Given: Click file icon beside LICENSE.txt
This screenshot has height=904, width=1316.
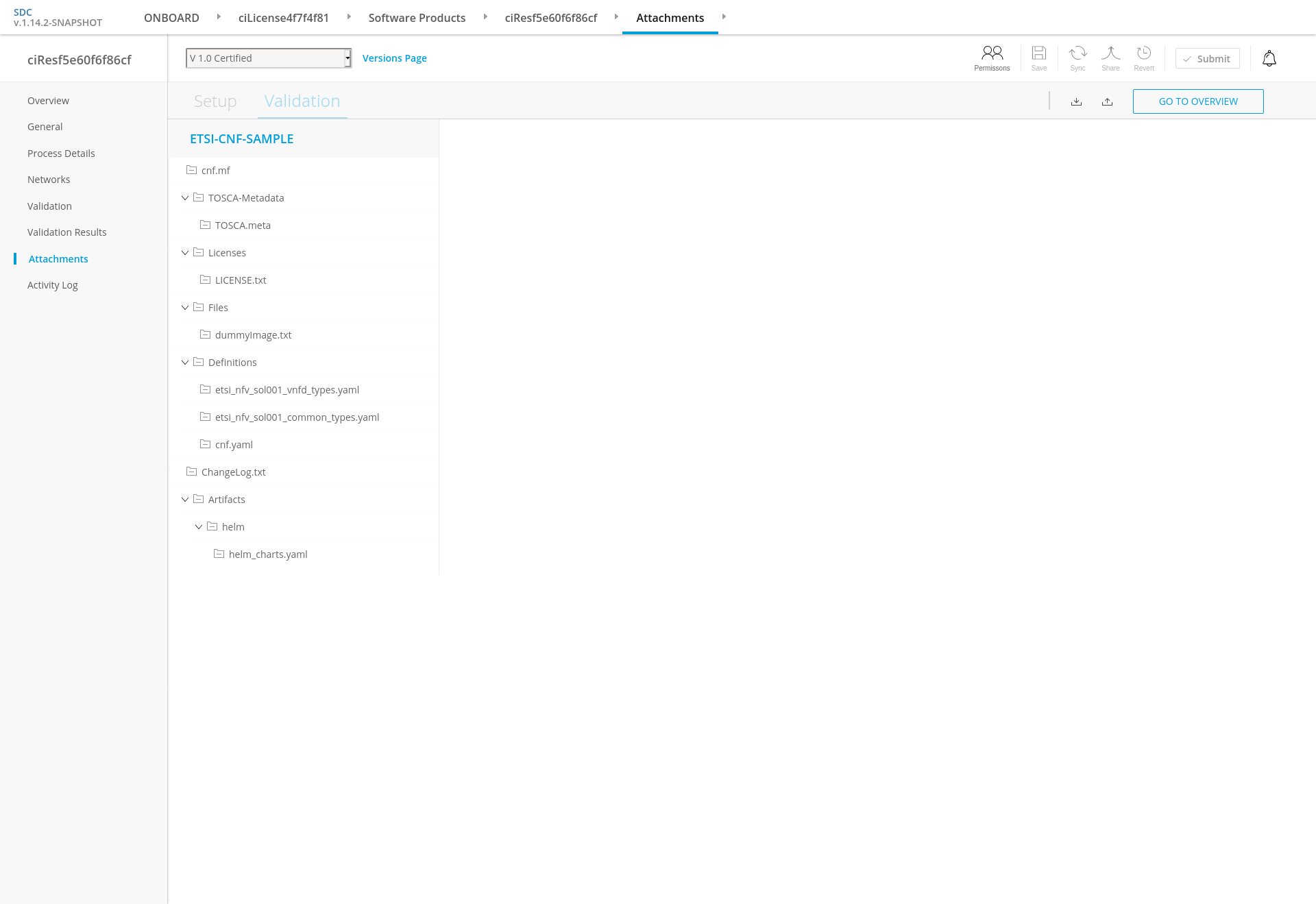Looking at the screenshot, I should [x=205, y=280].
